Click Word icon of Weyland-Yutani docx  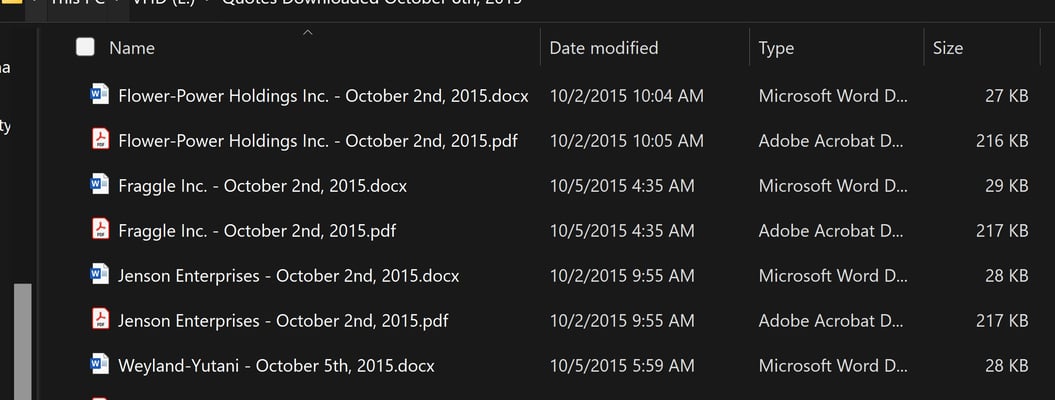100,365
